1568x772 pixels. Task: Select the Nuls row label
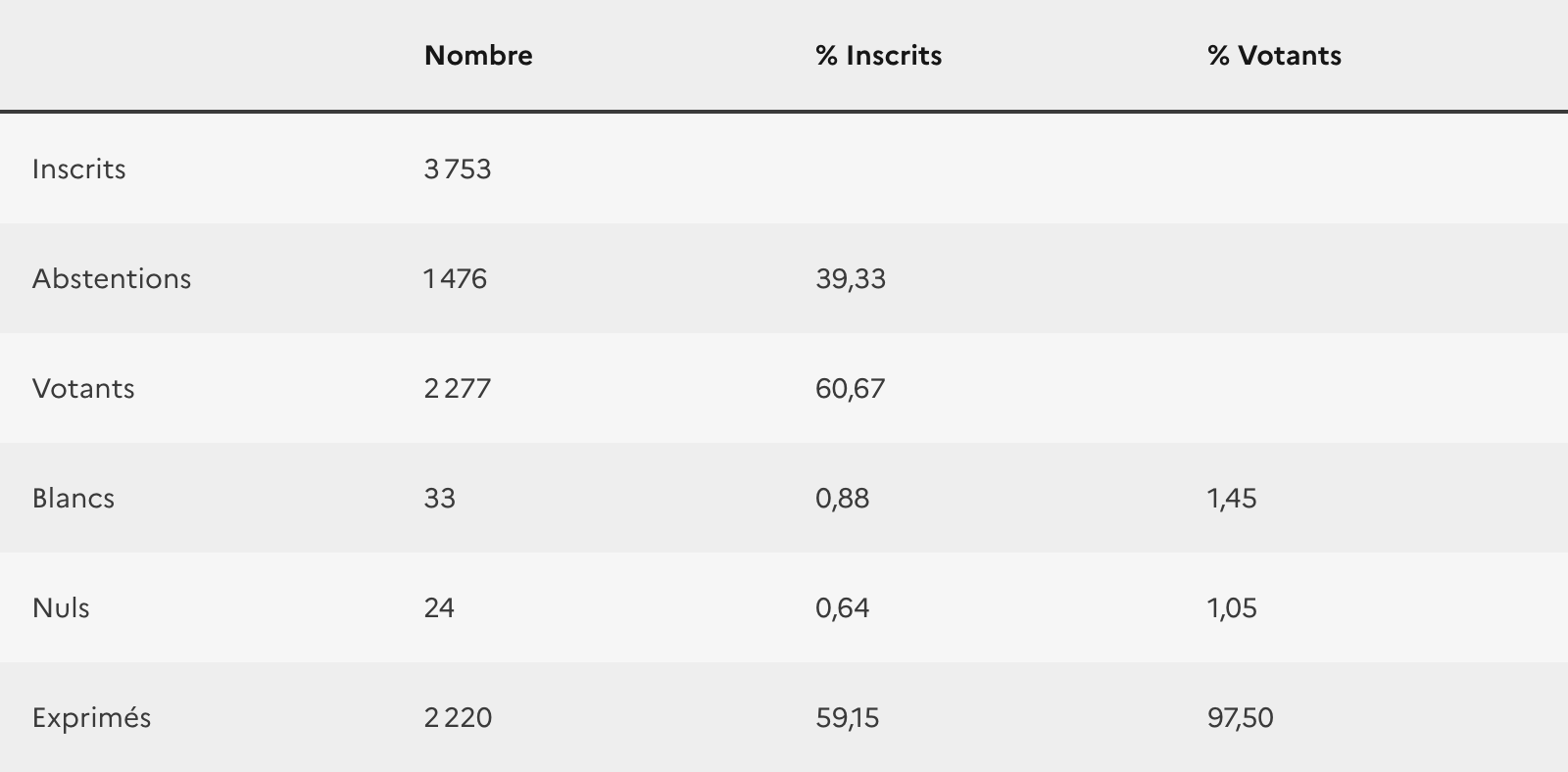click(x=61, y=608)
